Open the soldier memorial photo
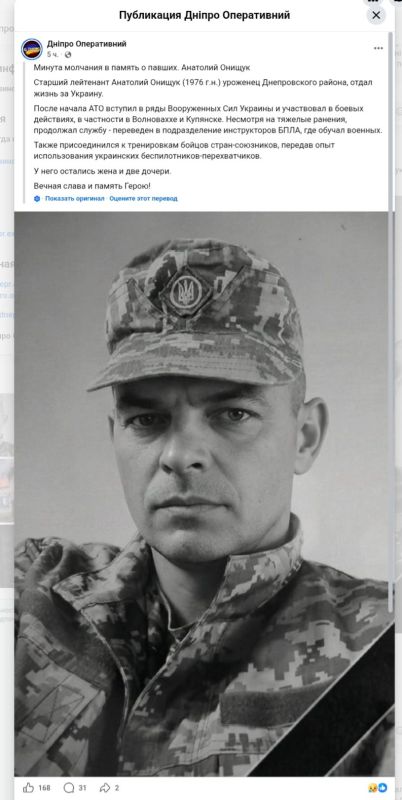This screenshot has width=402, height=800. point(201,494)
